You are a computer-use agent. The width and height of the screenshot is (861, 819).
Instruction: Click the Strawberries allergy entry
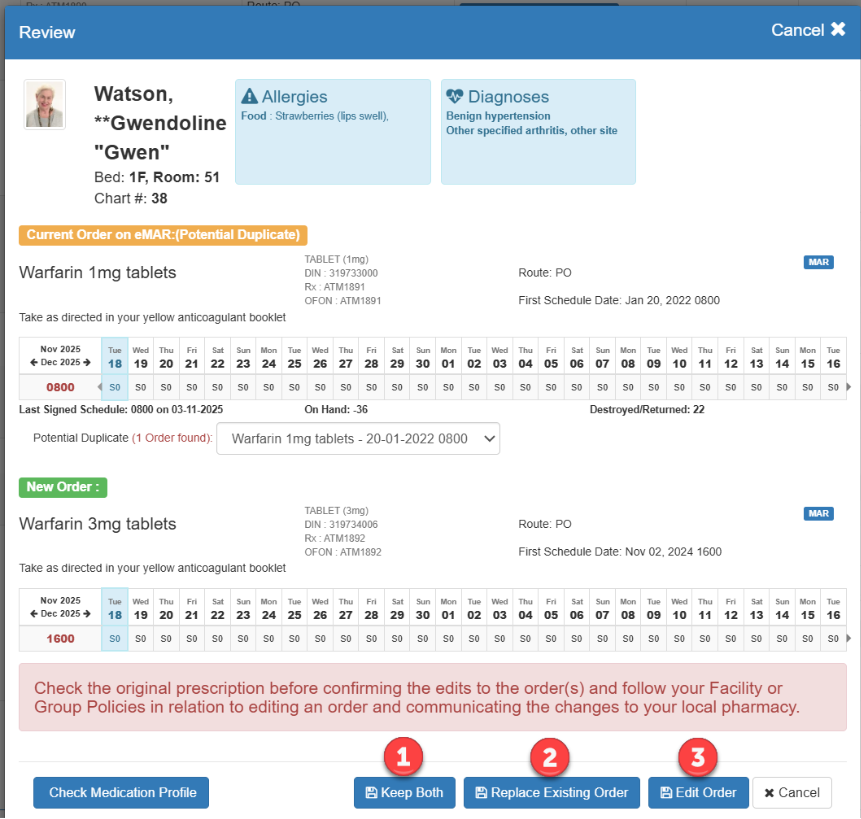(x=315, y=116)
